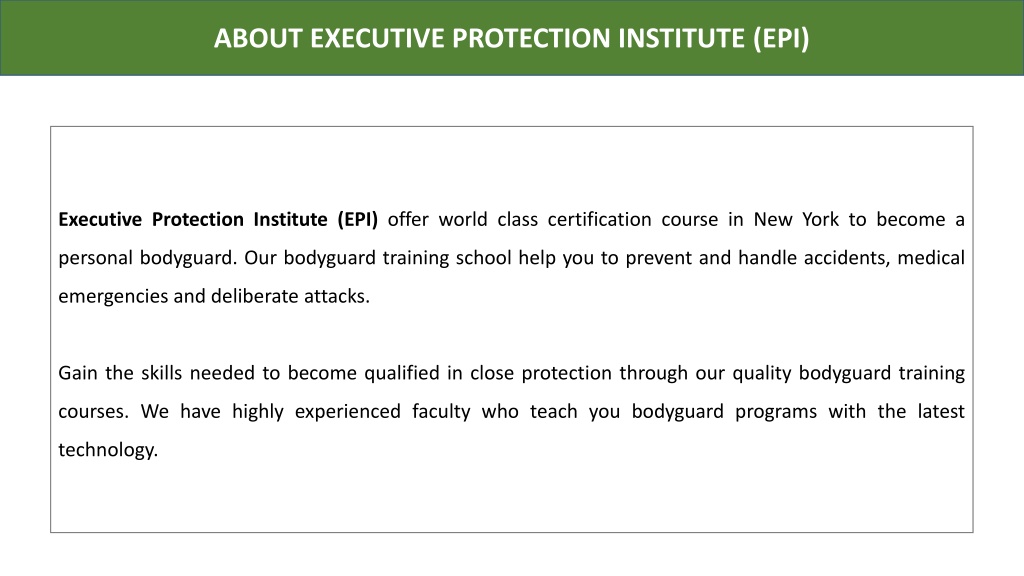
Task: Click the words 'medical' at line end
Action: click(x=931, y=258)
